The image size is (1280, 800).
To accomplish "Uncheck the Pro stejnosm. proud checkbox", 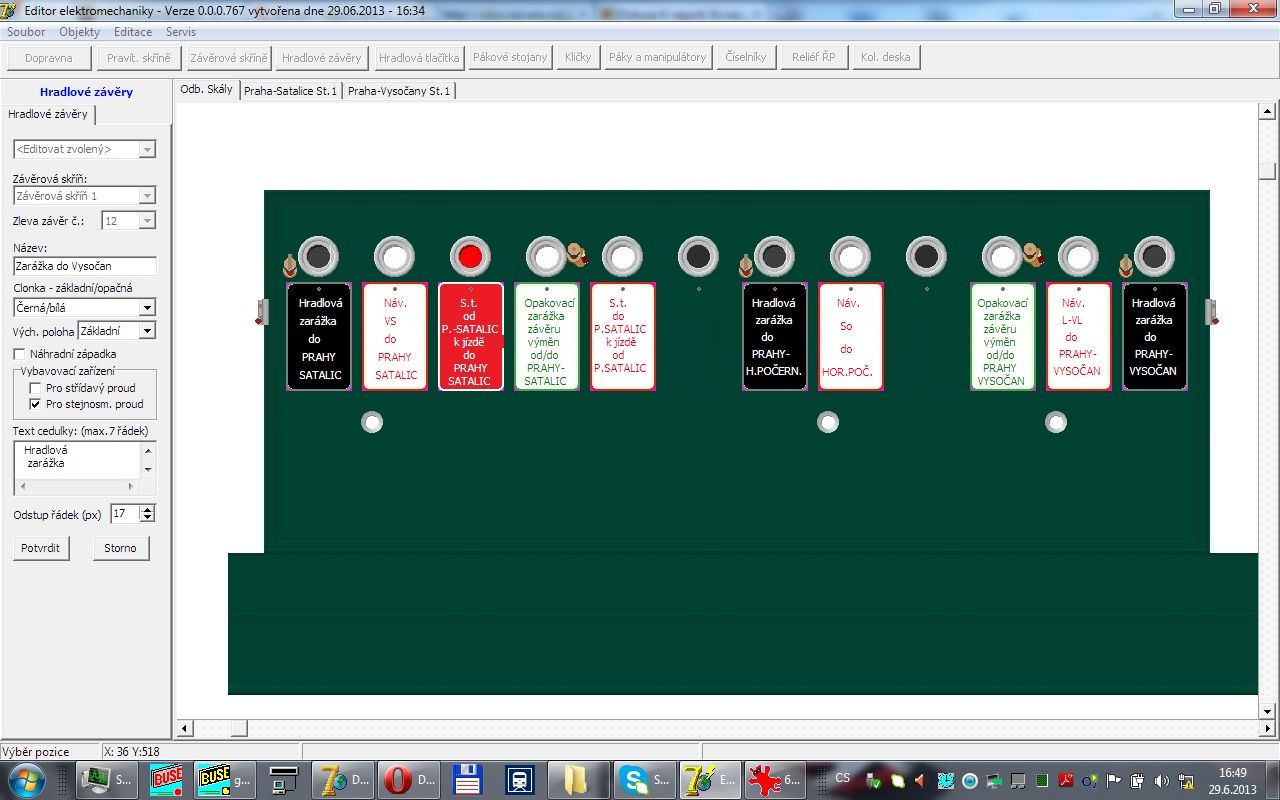I will (35, 404).
